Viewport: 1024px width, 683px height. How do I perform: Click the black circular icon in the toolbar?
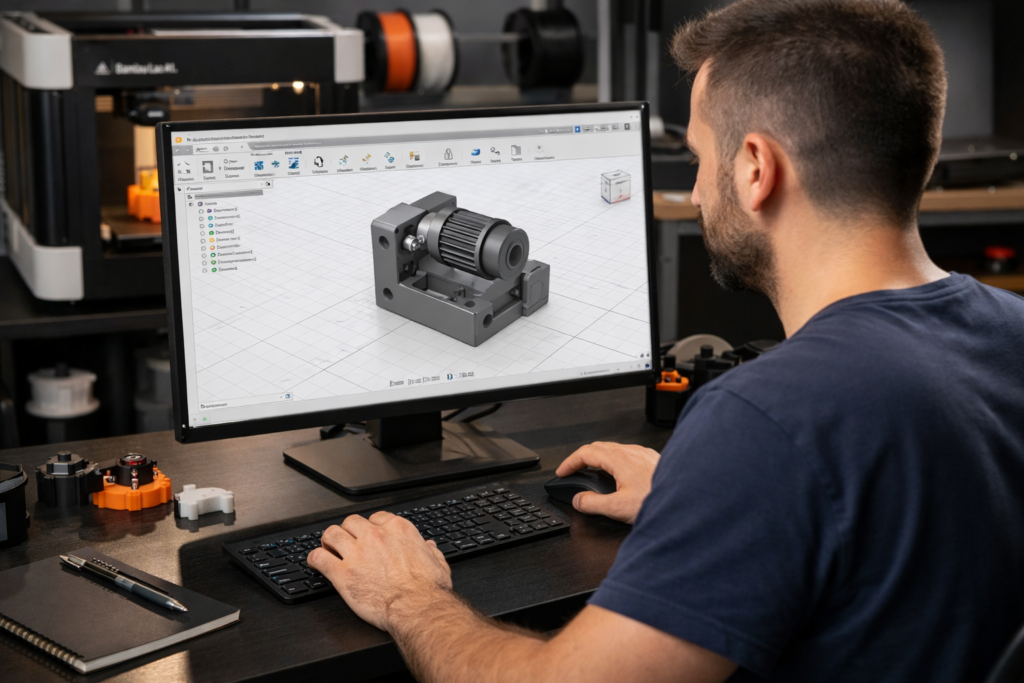319,161
